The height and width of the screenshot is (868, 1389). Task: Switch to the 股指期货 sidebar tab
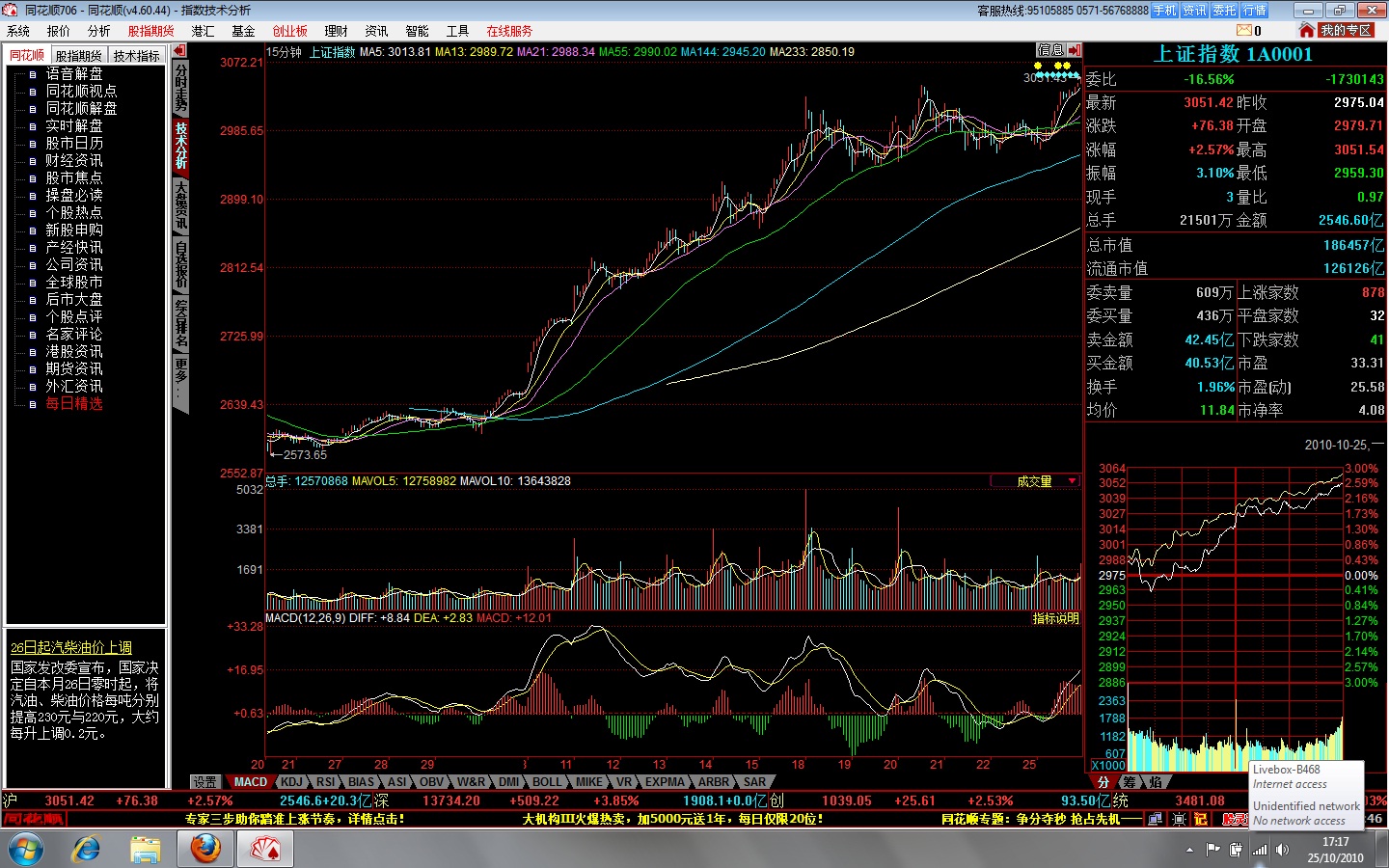pyautogui.click(x=78, y=56)
